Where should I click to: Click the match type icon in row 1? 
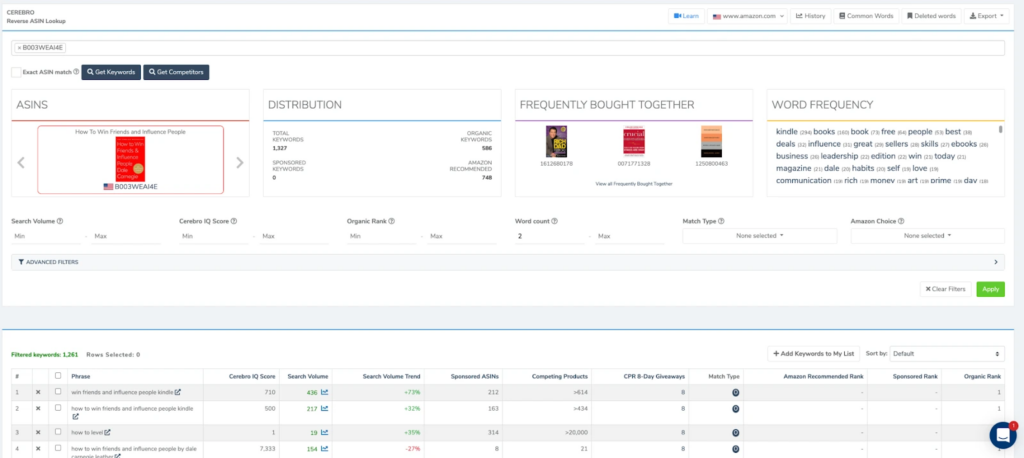(735, 393)
